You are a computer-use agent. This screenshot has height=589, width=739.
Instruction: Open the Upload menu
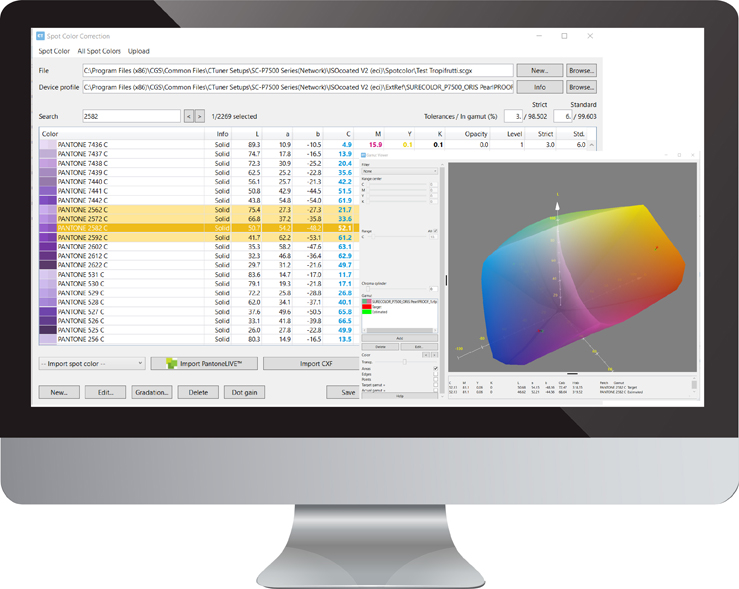138,51
